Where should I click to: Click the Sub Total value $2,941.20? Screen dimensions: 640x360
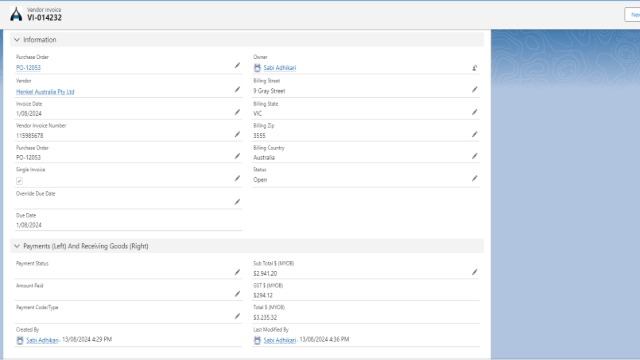[x=265, y=273]
